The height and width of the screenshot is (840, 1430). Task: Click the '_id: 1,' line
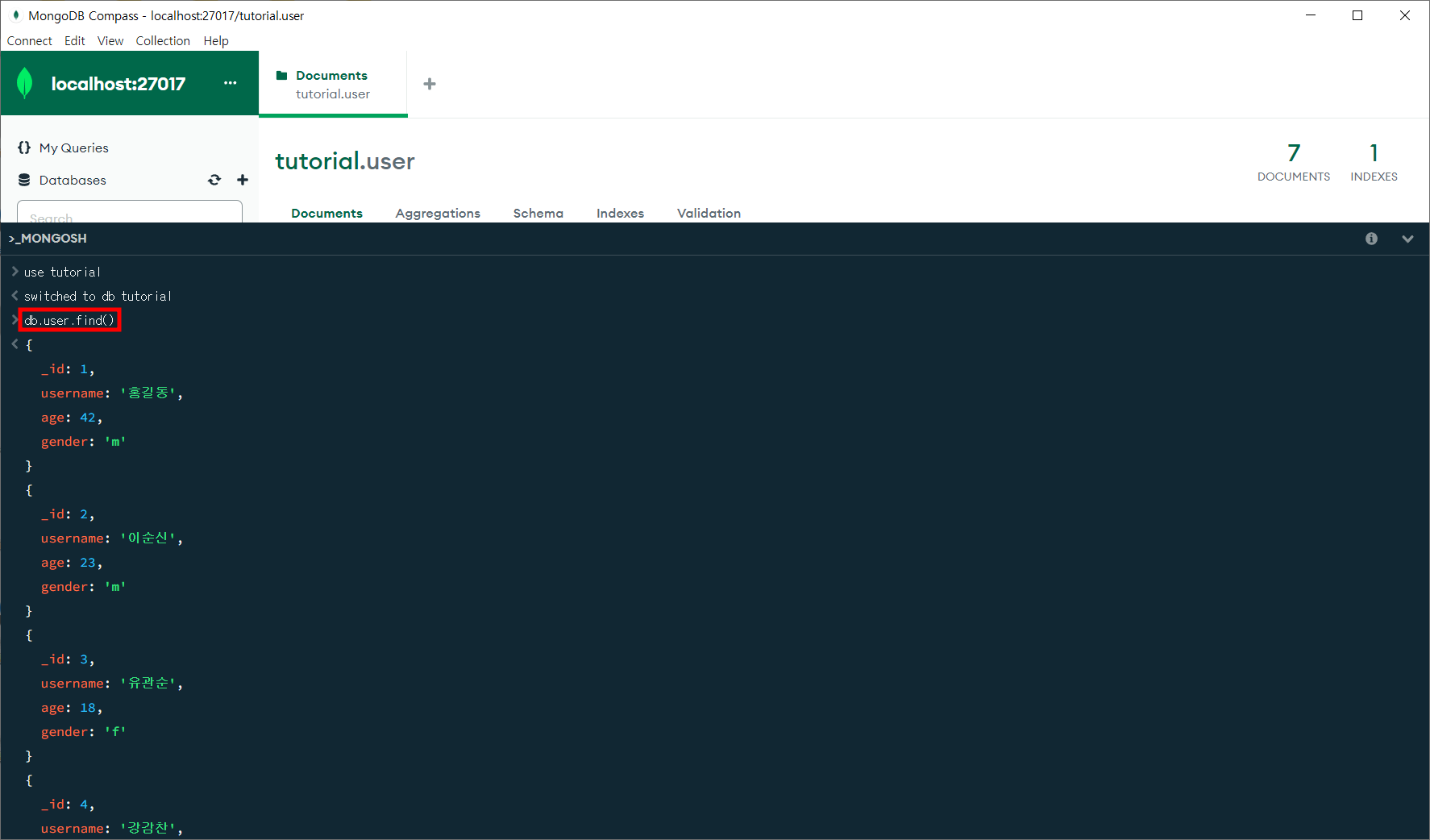click(x=68, y=369)
